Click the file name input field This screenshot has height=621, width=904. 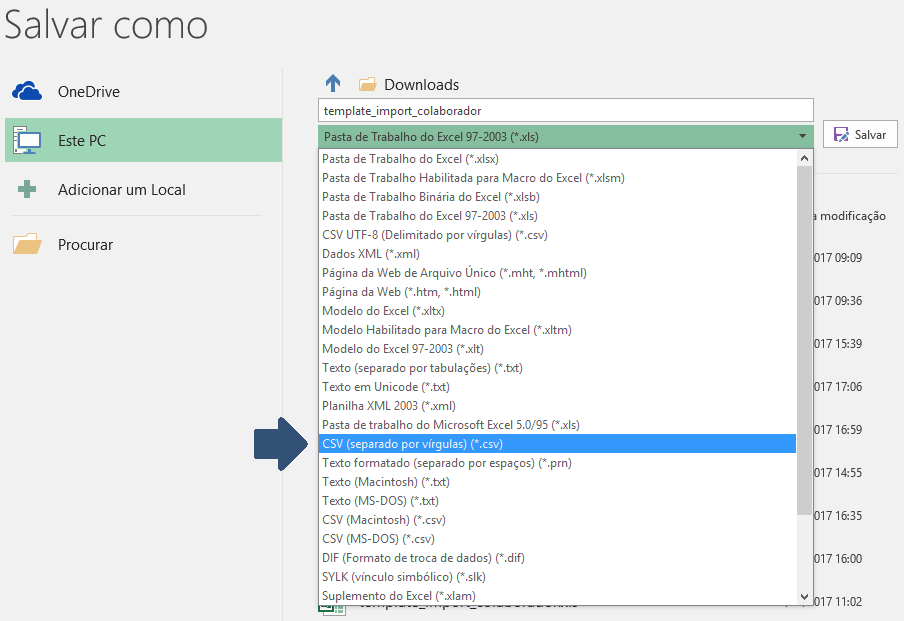tap(566, 110)
